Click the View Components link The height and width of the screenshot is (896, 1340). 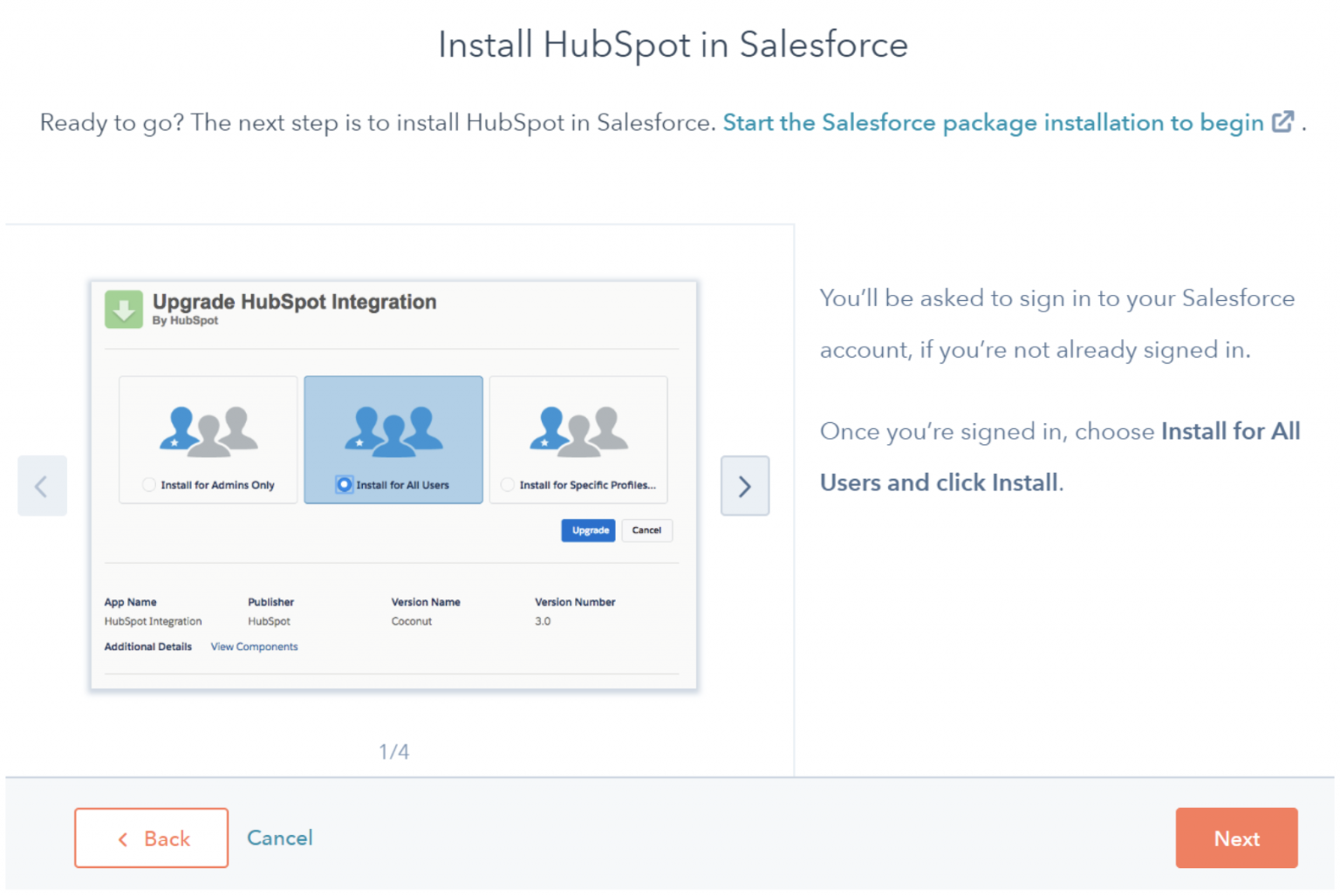pyautogui.click(x=254, y=646)
